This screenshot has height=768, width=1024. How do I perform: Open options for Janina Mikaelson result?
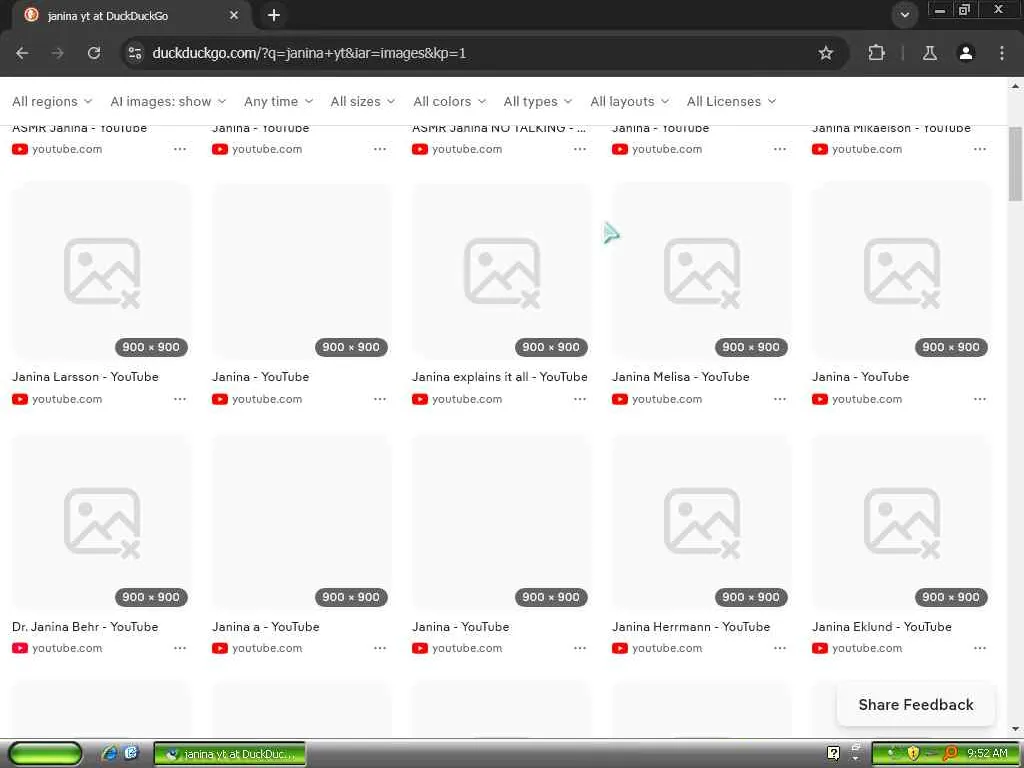(x=980, y=150)
